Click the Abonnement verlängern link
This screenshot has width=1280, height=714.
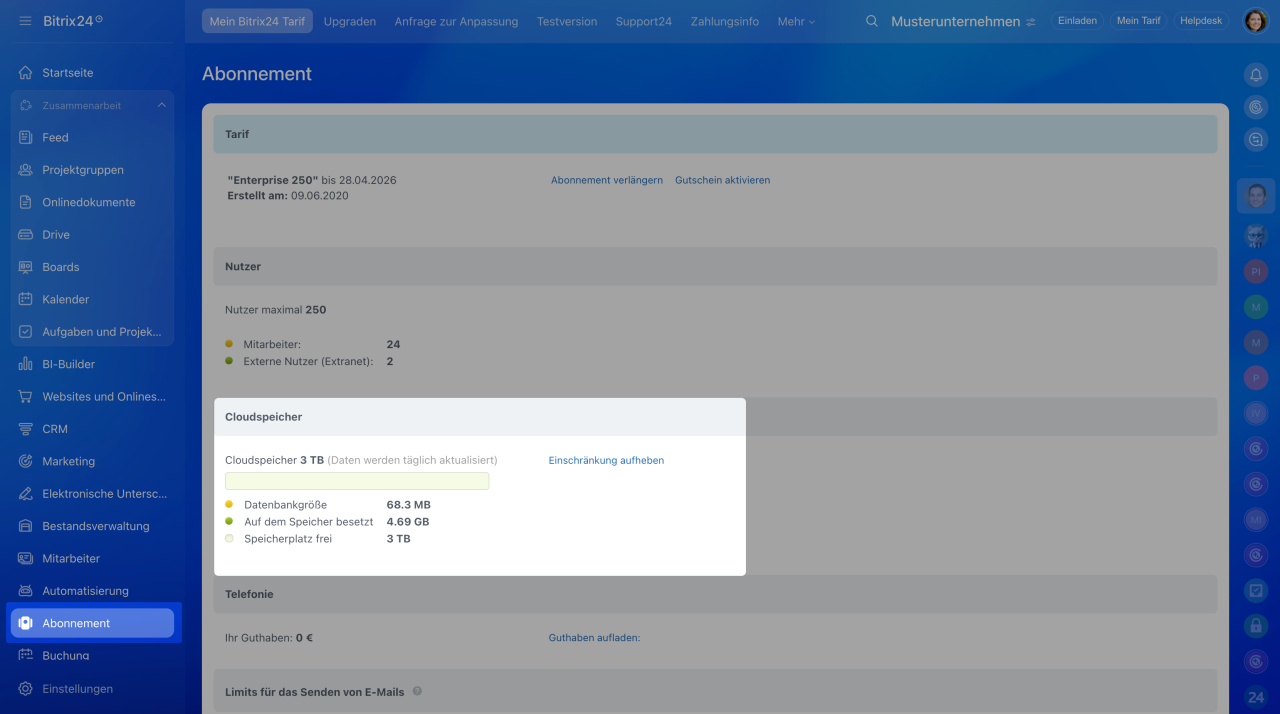pos(606,180)
